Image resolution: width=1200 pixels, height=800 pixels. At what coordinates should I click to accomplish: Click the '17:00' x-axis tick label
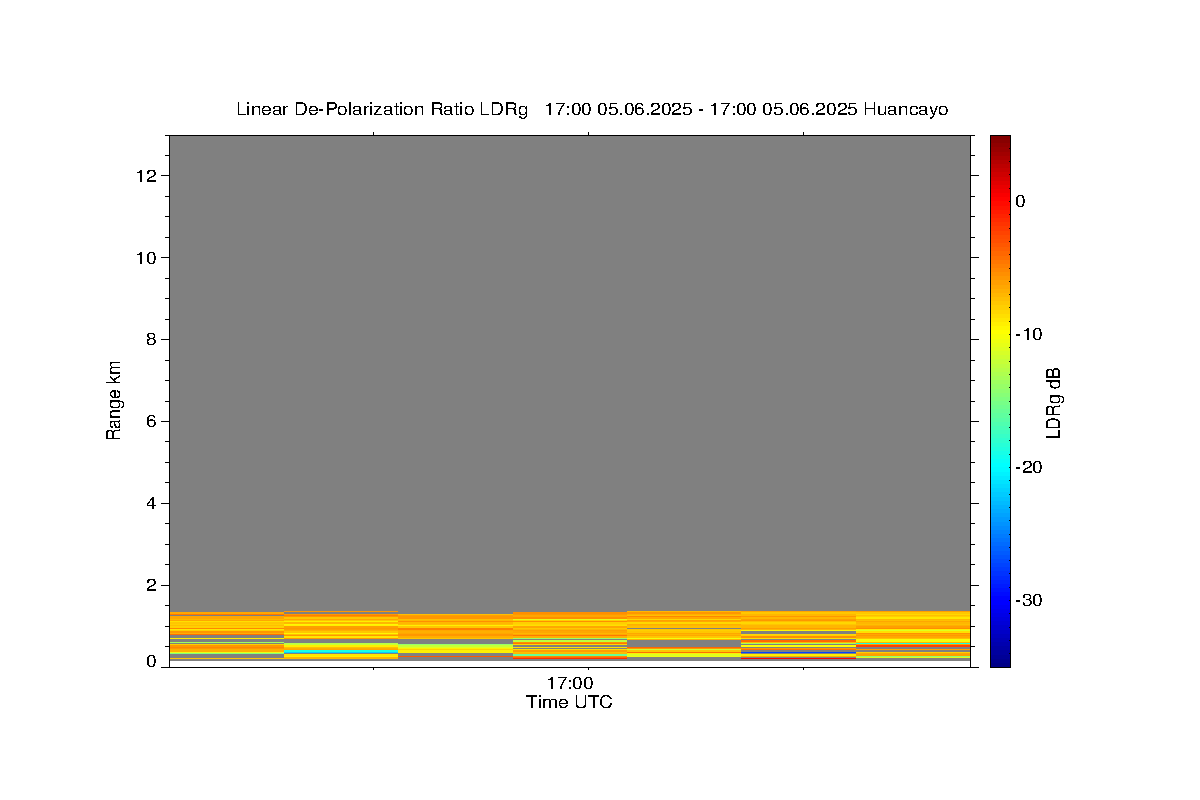pos(569,684)
